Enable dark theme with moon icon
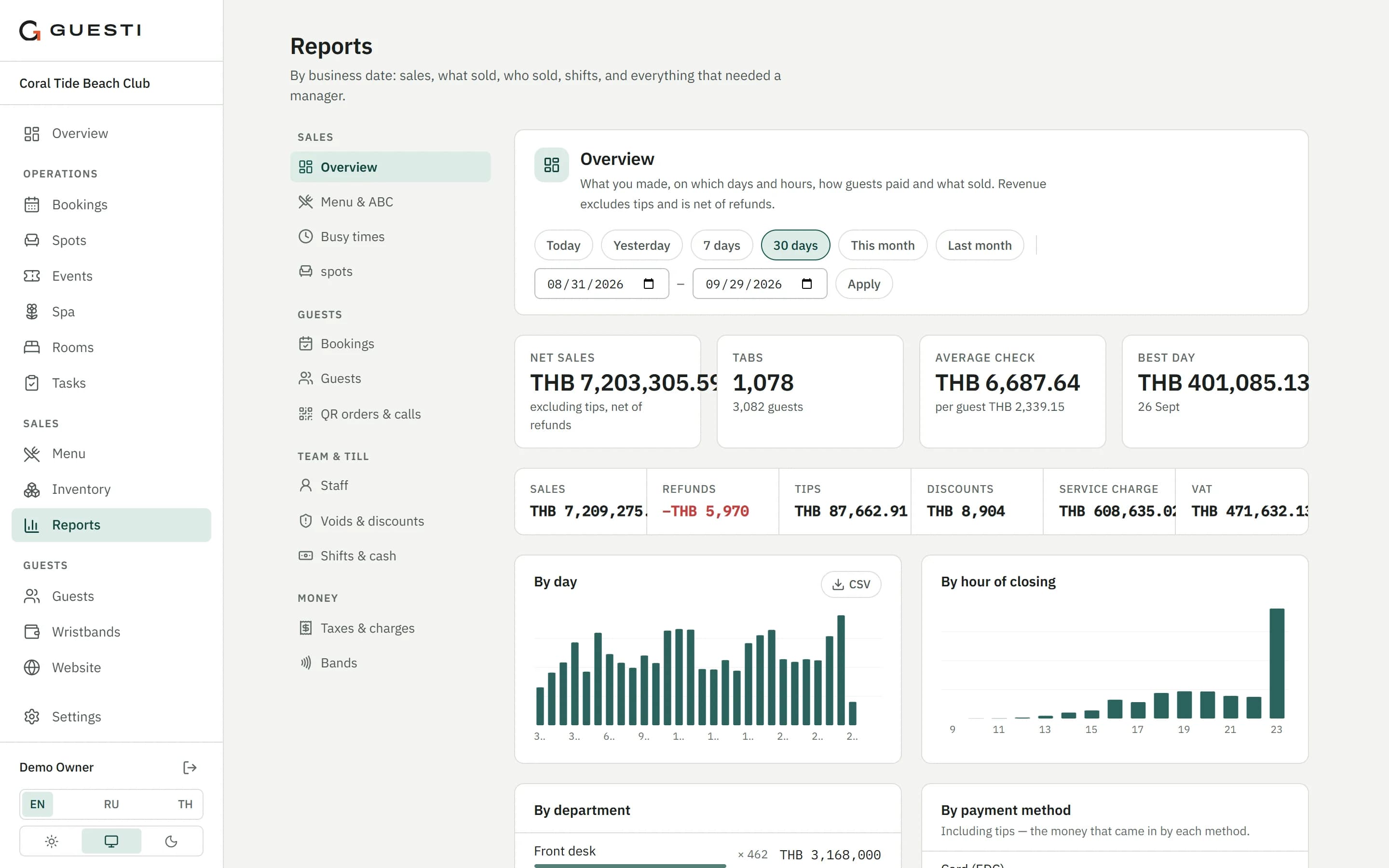 click(171, 841)
